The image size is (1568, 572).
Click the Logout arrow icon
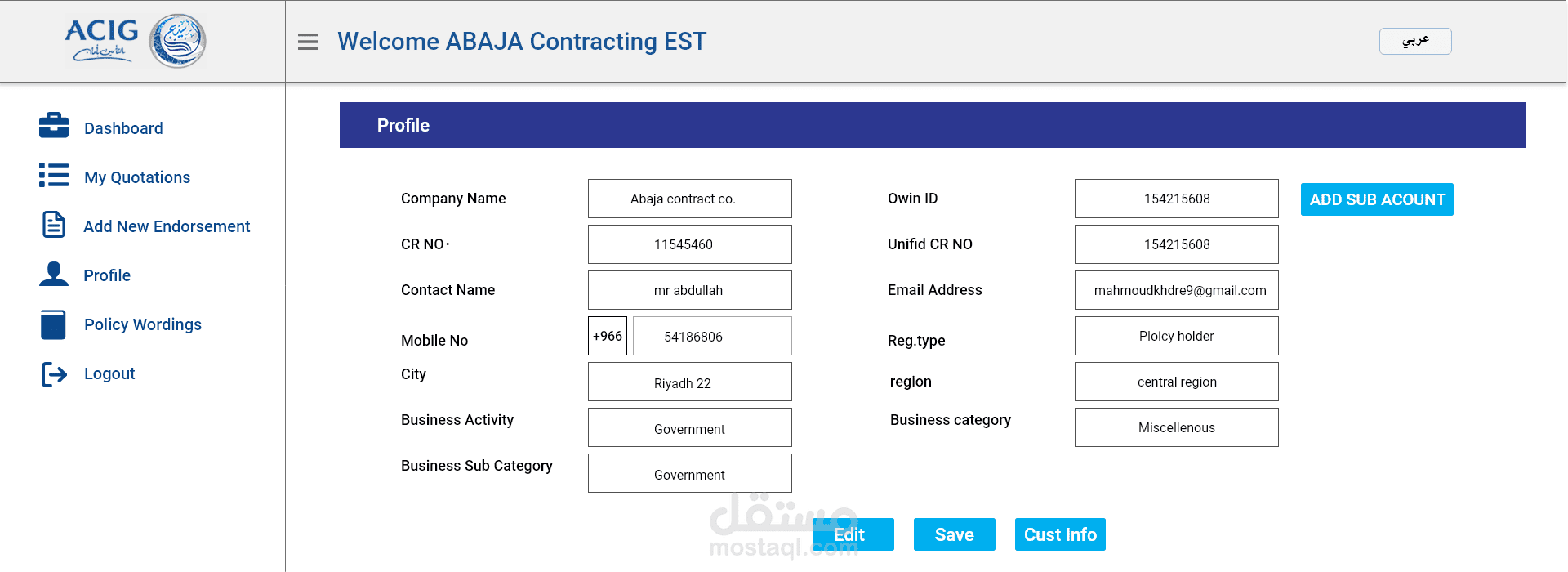(54, 373)
